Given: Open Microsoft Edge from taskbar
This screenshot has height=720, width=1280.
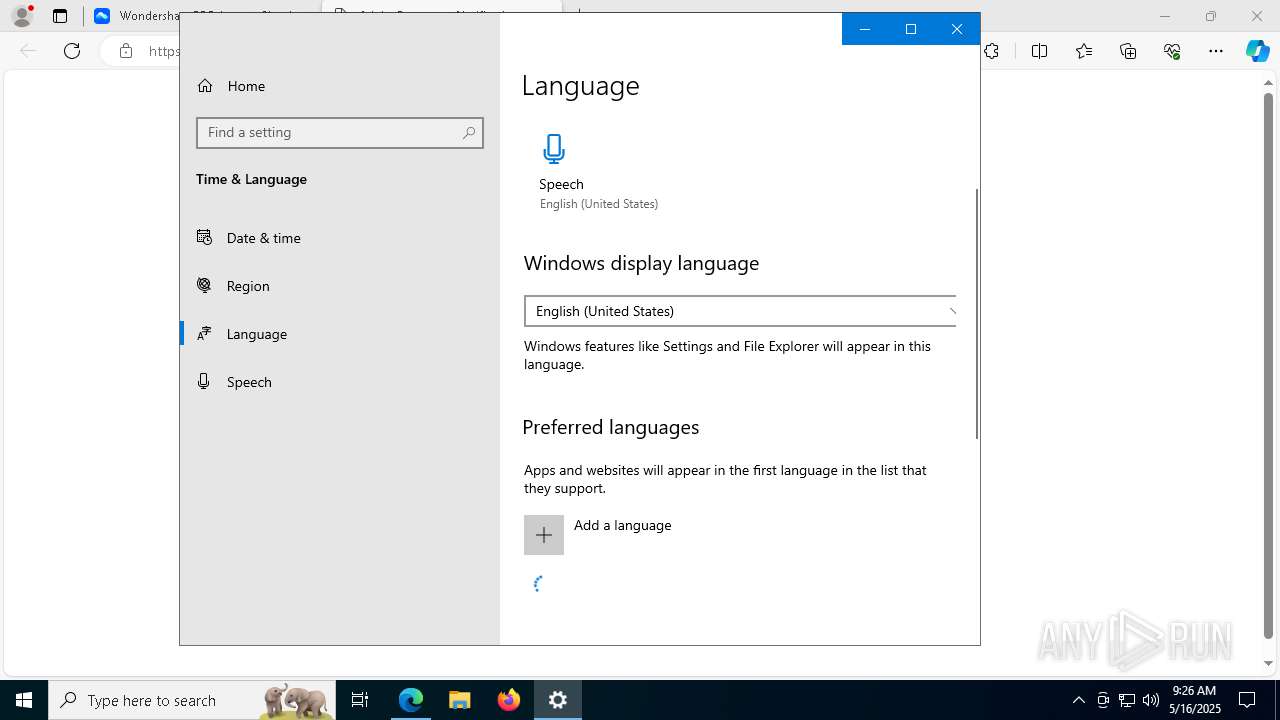Looking at the screenshot, I should [x=411, y=700].
